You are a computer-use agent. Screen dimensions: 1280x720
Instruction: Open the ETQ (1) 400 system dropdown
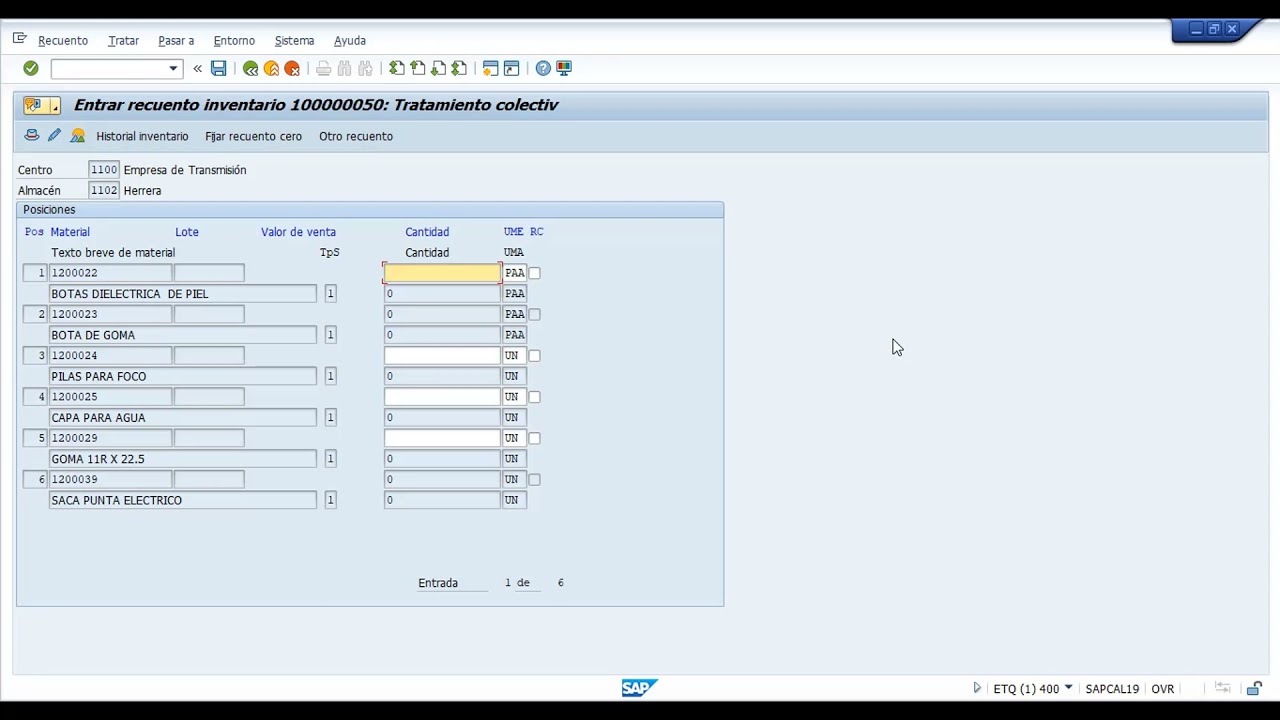[x=1068, y=688]
